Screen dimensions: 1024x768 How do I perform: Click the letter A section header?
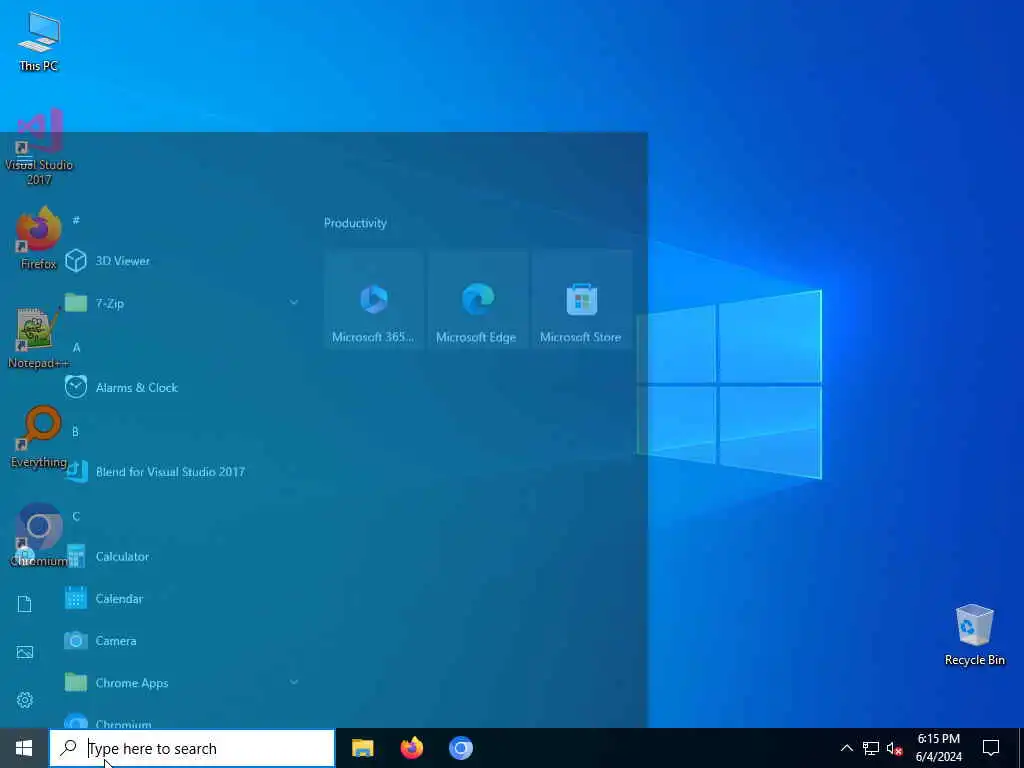click(x=76, y=347)
